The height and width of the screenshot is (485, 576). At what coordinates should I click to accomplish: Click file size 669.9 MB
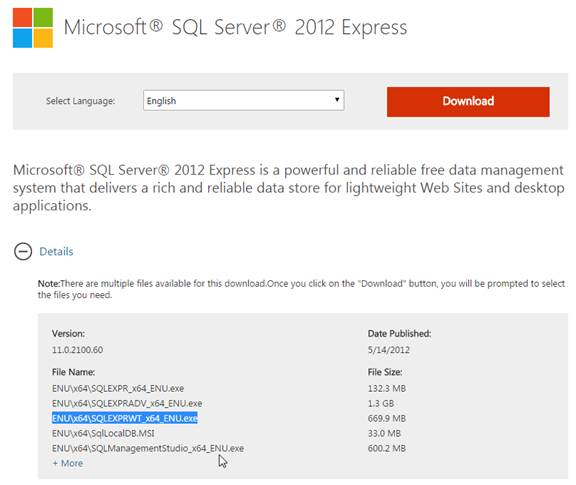point(387,418)
